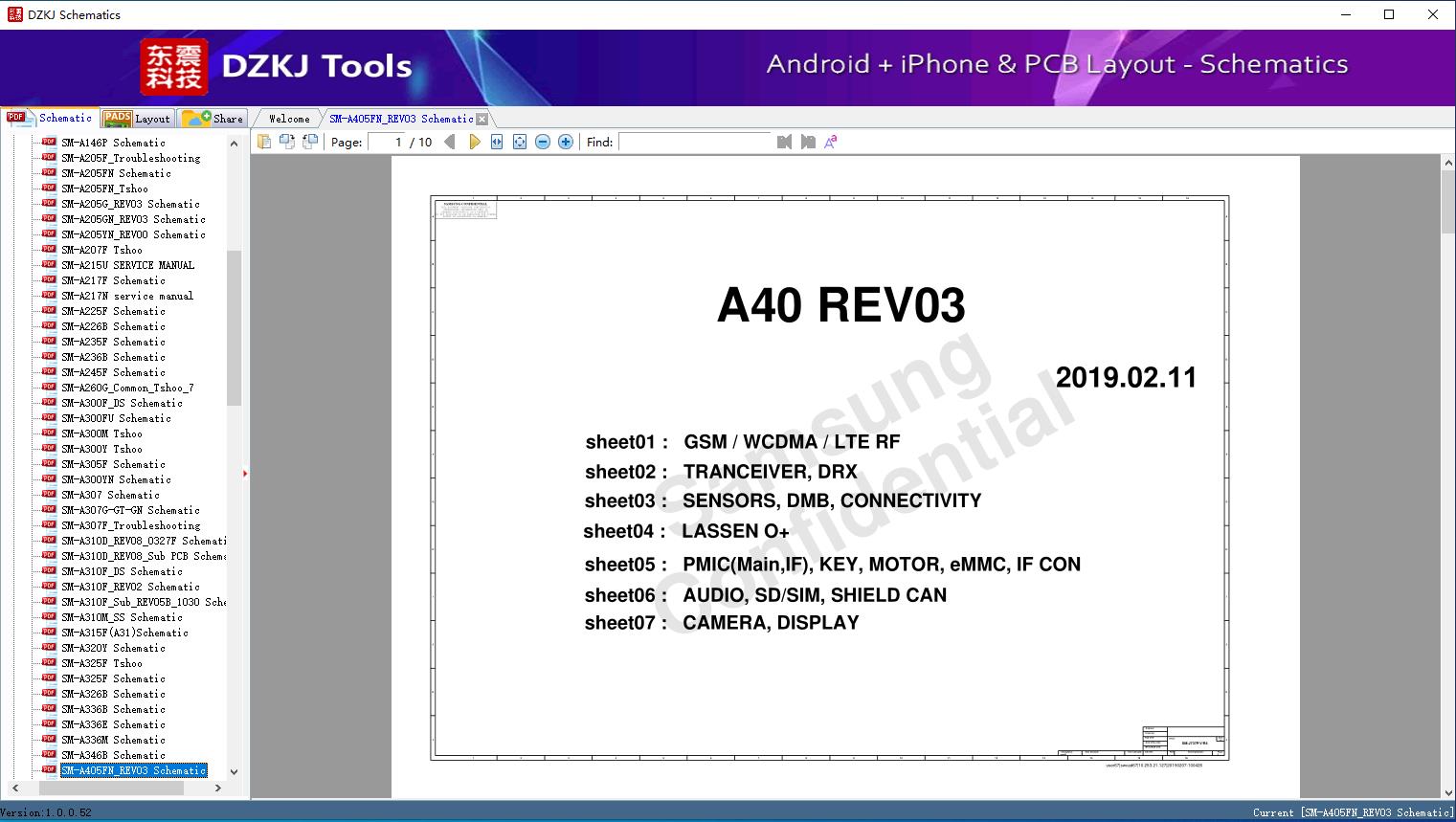This screenshot has height=822, width=1456.
Task: Click the tree panel vertical scrollbar thumb
Action: 234,327
